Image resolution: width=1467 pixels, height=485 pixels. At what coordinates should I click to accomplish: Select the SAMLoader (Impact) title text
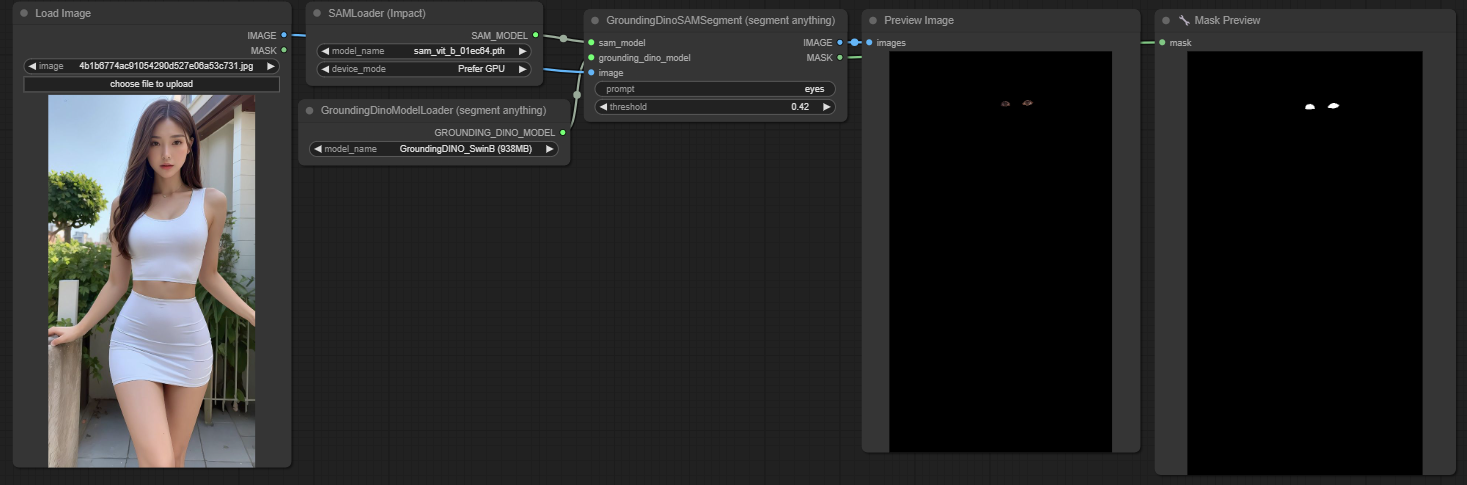click(x=377, y=14)
